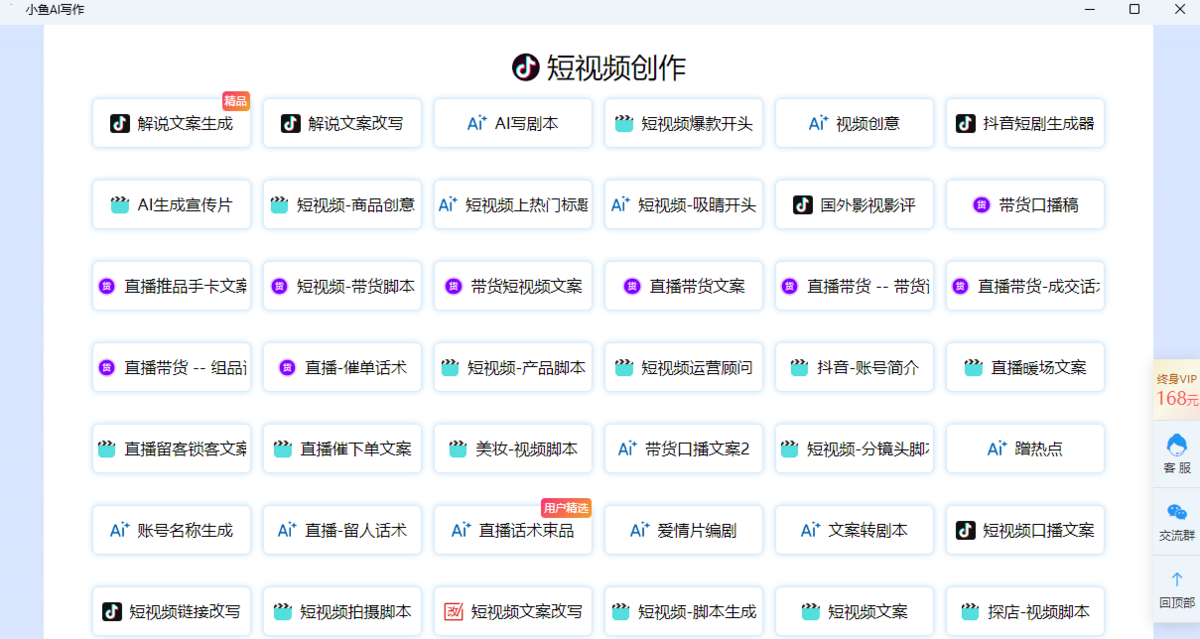Select 直播话术束品 with 用户精选 badge
Viewport: 1200px width, 639px height.
[x=513, y=530]
